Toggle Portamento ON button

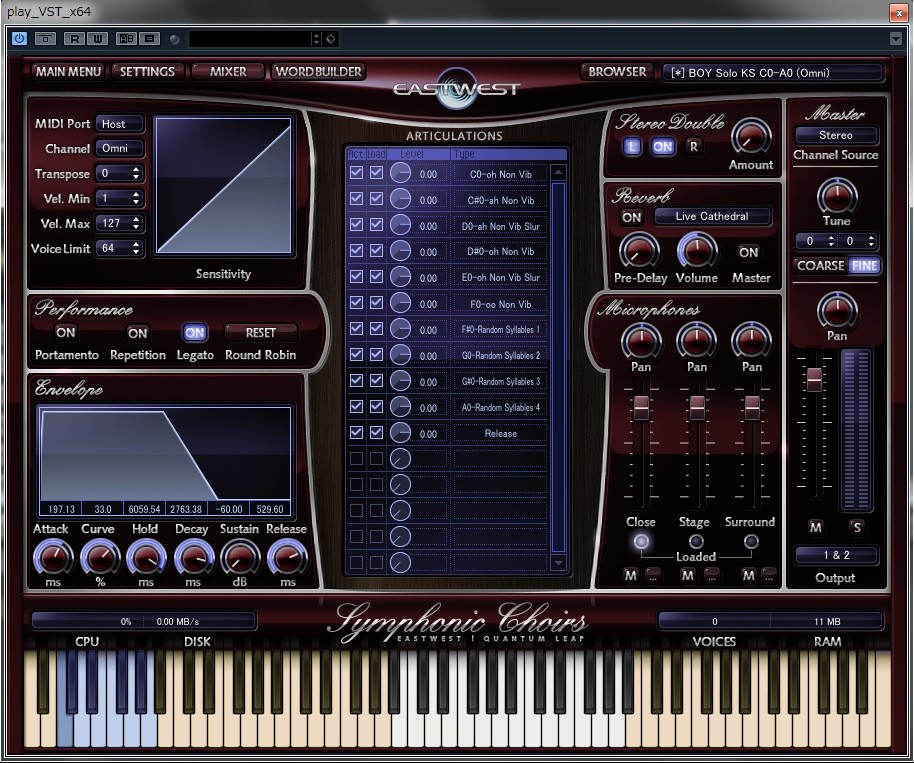[65, 332]
